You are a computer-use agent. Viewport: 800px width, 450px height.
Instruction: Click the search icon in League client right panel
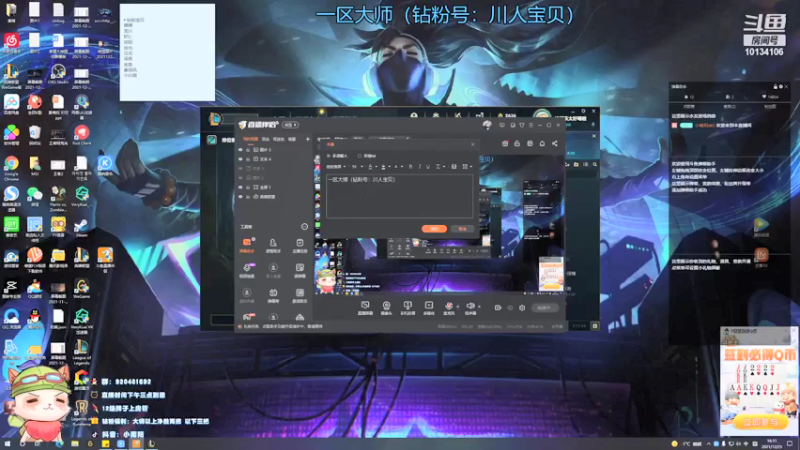tap(595, 164)
